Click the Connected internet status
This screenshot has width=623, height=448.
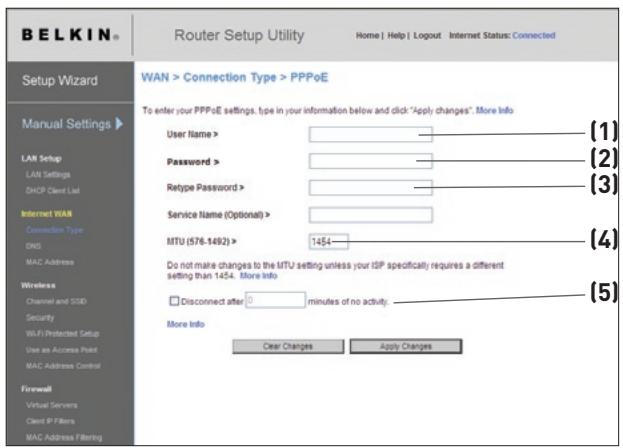534,35
